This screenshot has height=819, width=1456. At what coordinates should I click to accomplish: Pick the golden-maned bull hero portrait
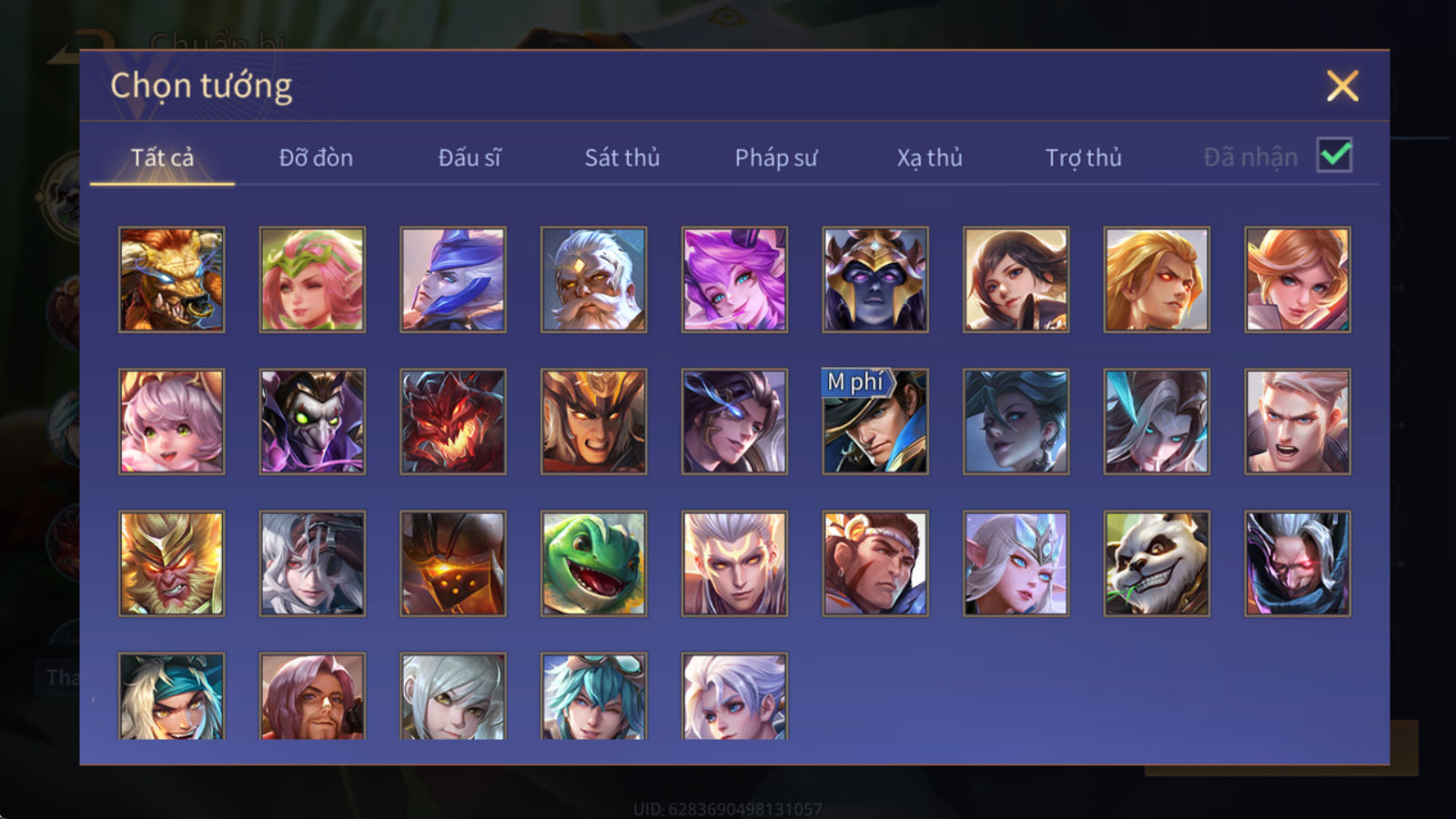[171, 279]
